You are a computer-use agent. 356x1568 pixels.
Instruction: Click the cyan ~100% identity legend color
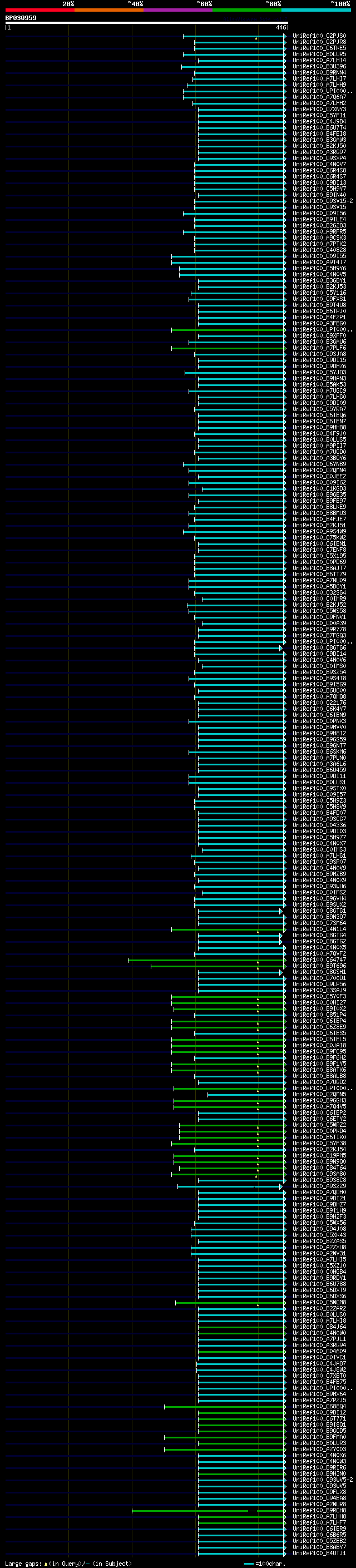coord(316,10)
